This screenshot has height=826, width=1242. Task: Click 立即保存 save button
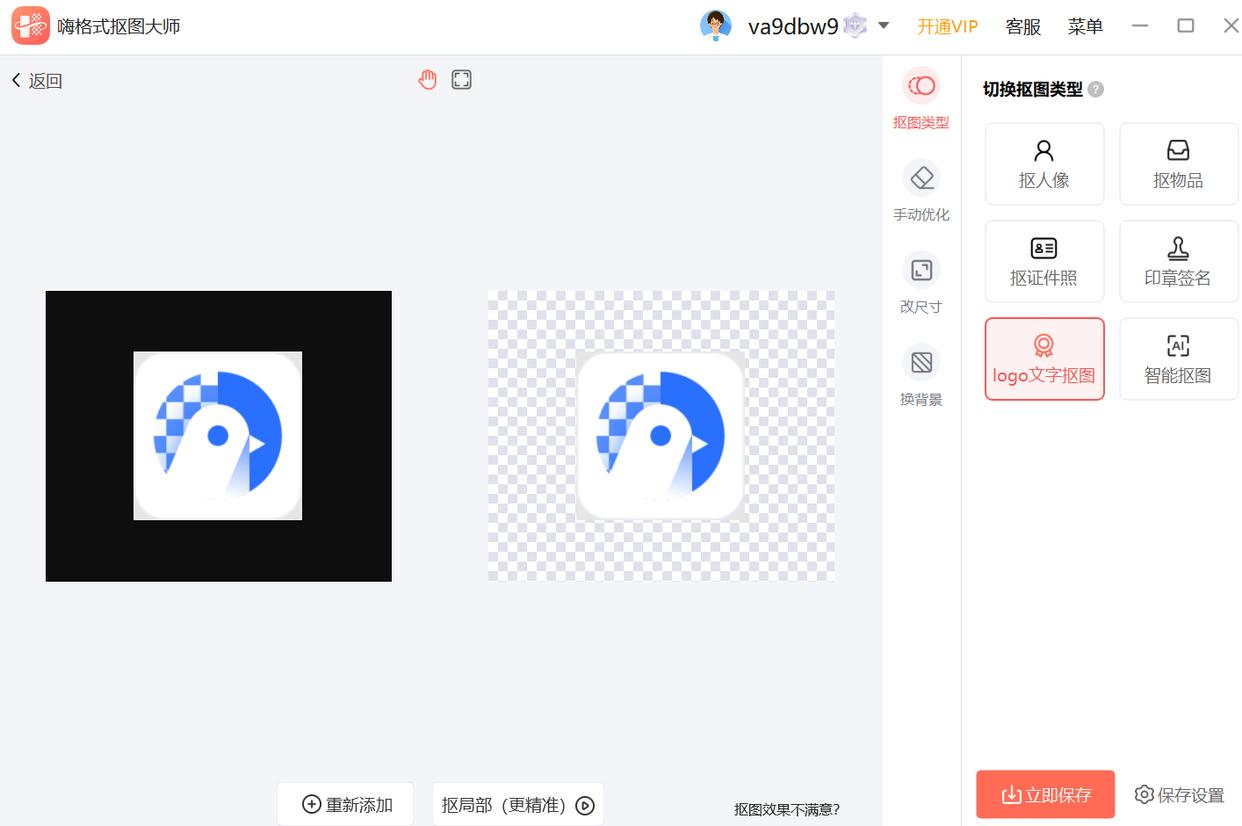point(1045,795)
